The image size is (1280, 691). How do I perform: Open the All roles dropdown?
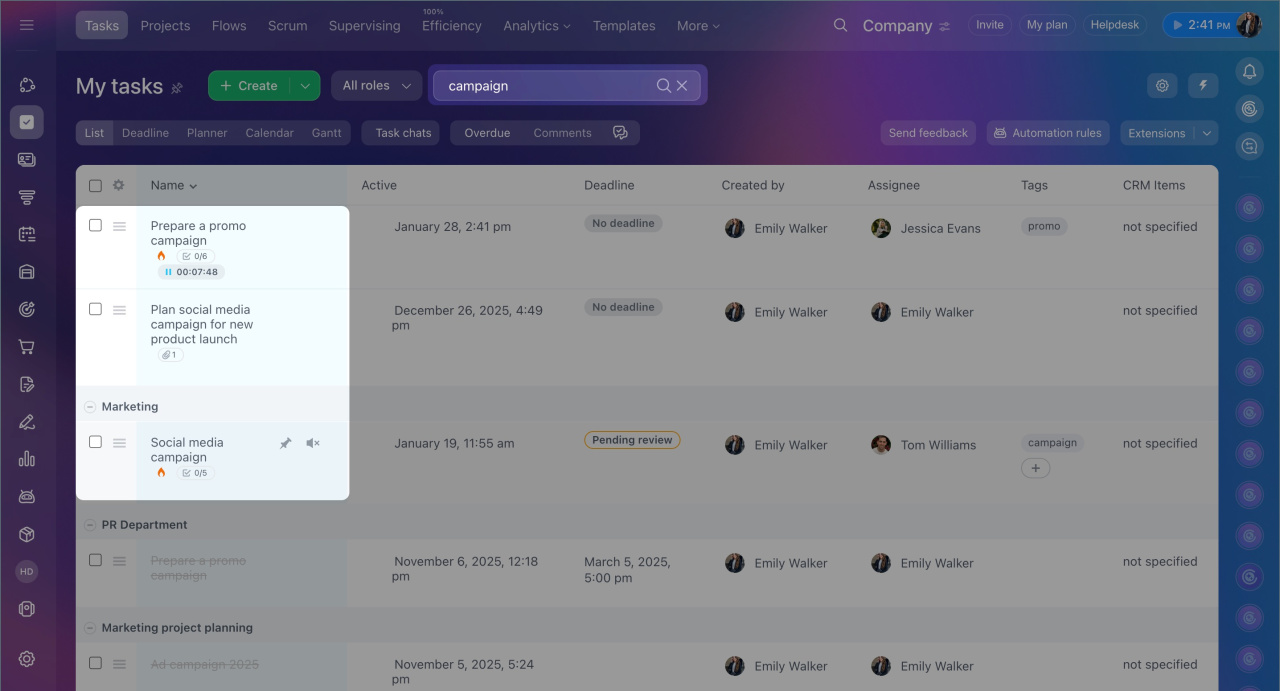[376, 86]
